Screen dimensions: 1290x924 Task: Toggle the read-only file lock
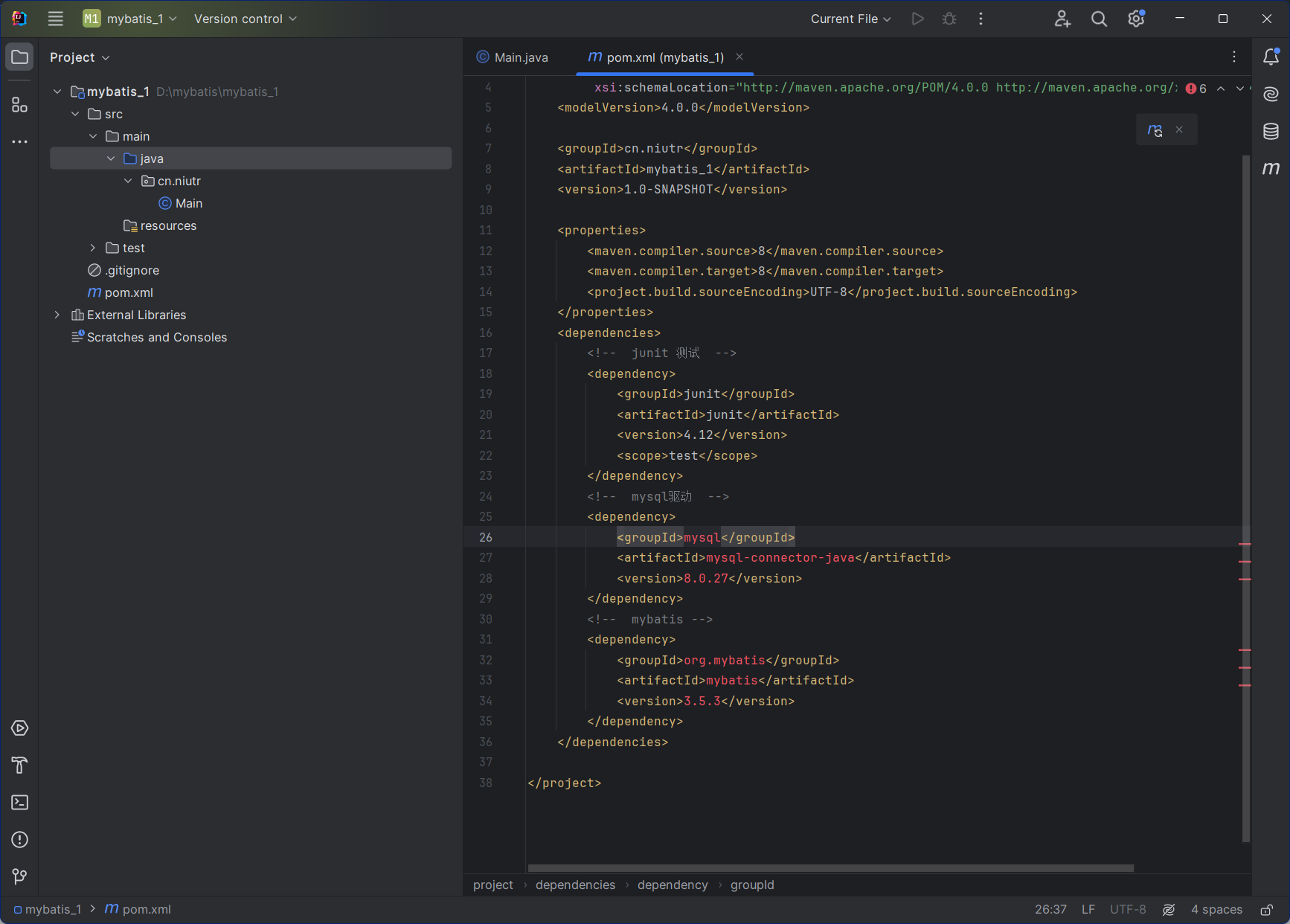[x=1266, y=909]
